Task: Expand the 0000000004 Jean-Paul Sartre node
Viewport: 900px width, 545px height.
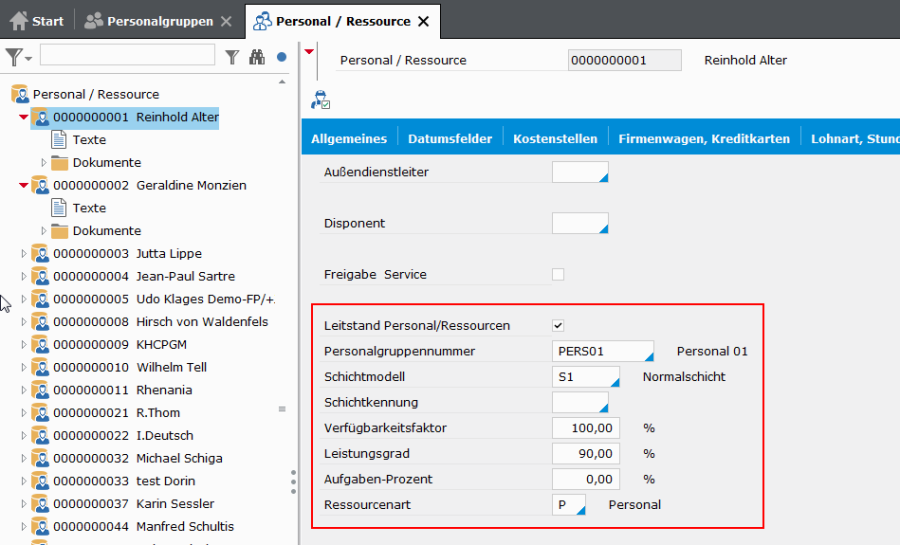Action: [x=24, y=276]
